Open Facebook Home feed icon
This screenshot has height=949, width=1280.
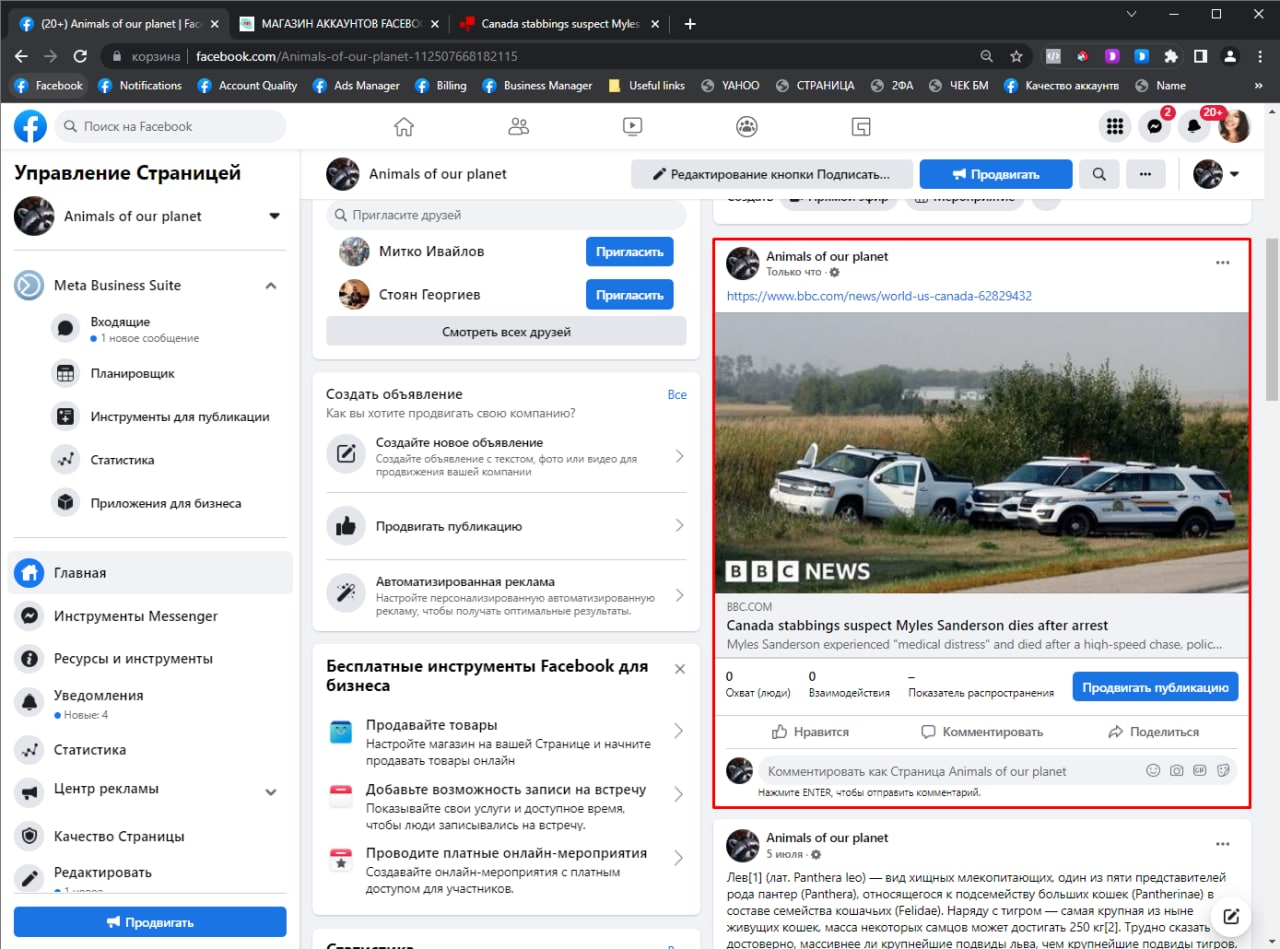404,126
